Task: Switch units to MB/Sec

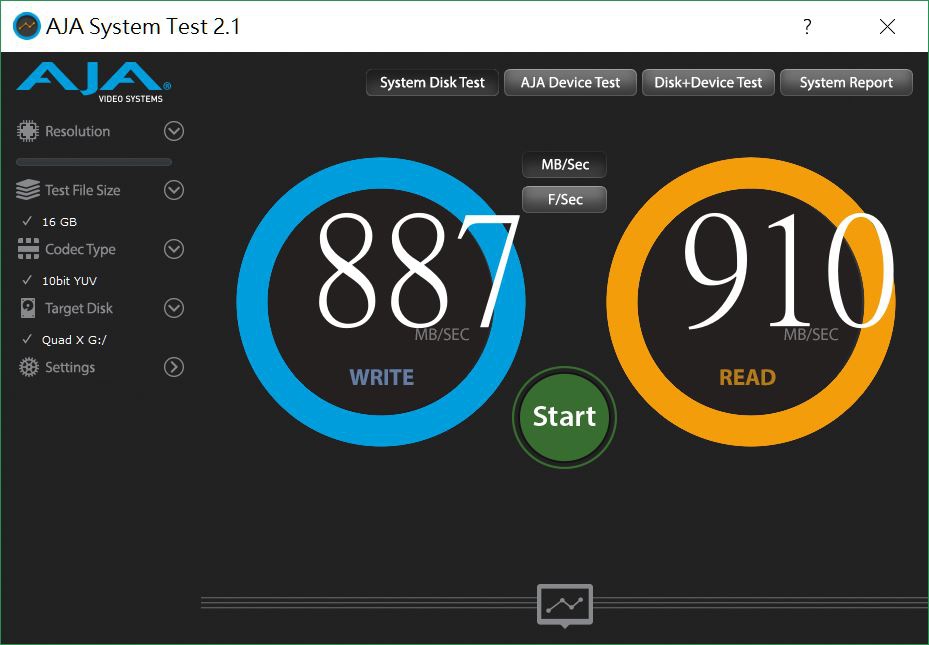Action: (x=565, y=165)
